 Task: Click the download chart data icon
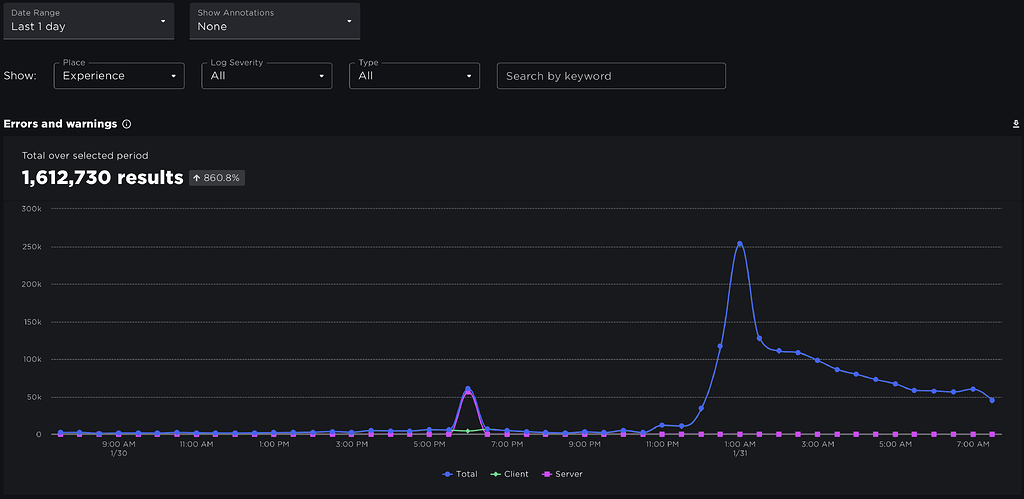(1016, 123)
